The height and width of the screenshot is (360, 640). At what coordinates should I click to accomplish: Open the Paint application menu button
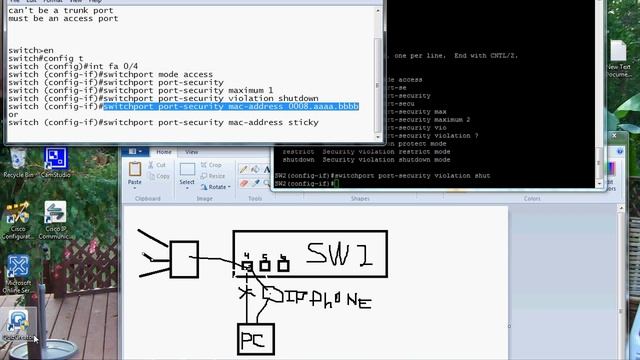pyautogui.click(x=135, y=151)
